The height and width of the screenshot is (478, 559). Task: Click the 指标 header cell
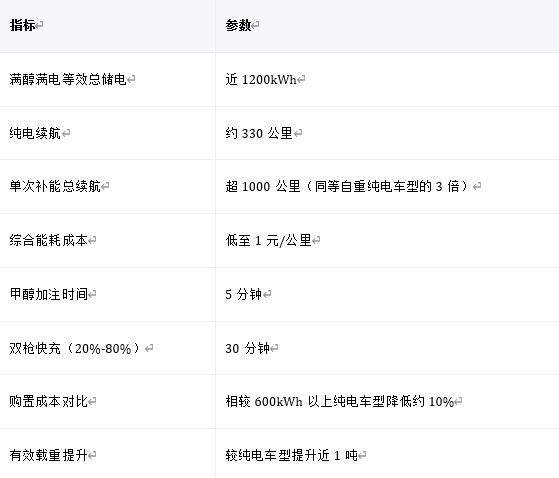pyautogui.click(x=107, y=26)
